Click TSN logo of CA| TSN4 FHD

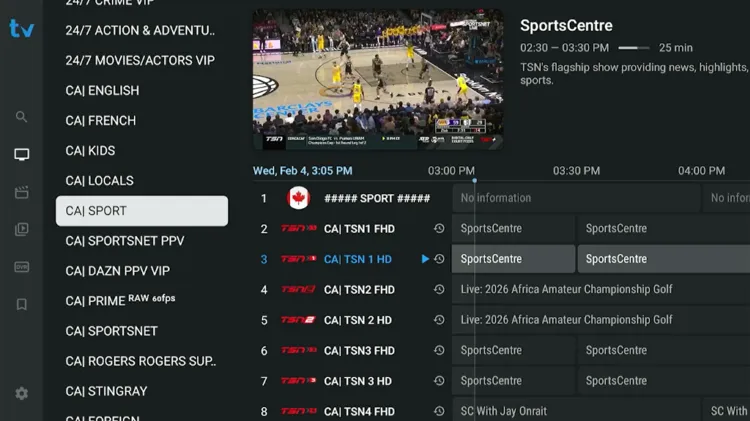[298, 411]
